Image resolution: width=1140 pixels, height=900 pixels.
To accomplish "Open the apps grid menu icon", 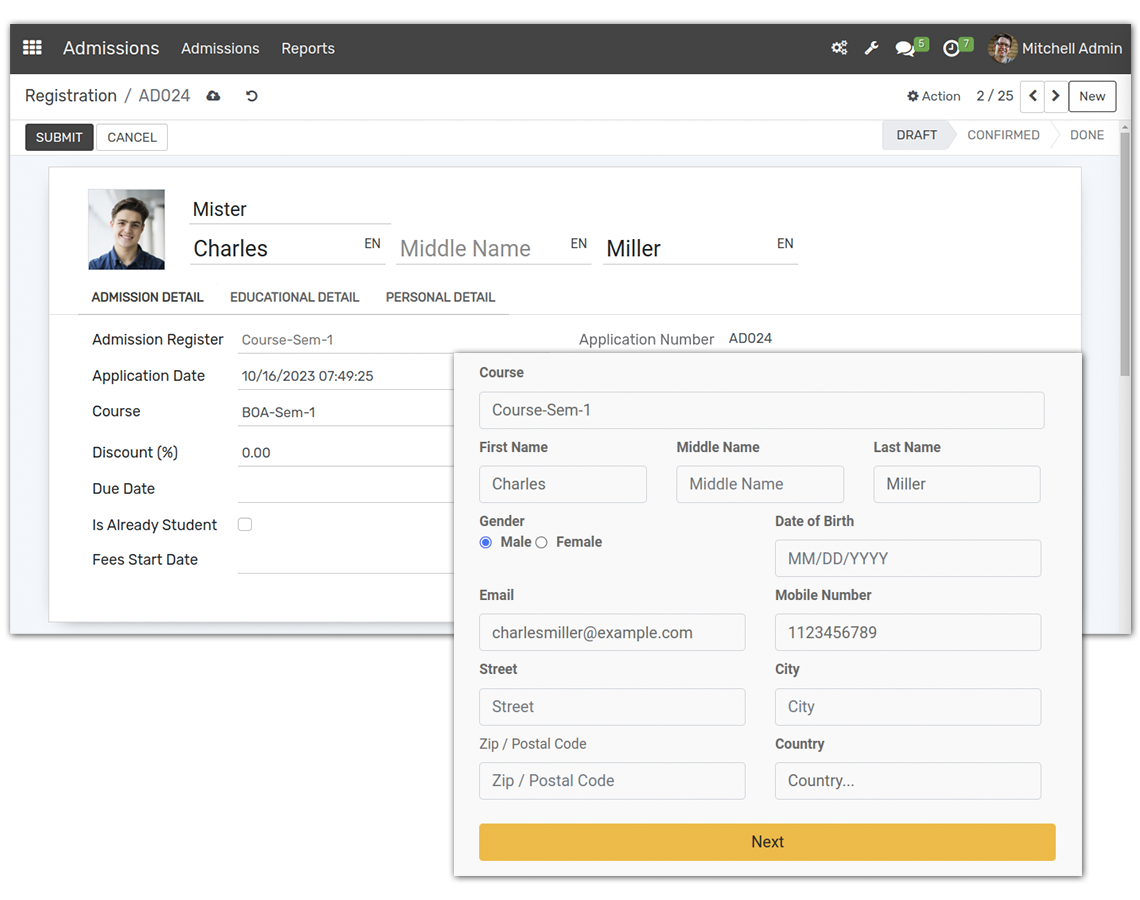I will [32, 48].
